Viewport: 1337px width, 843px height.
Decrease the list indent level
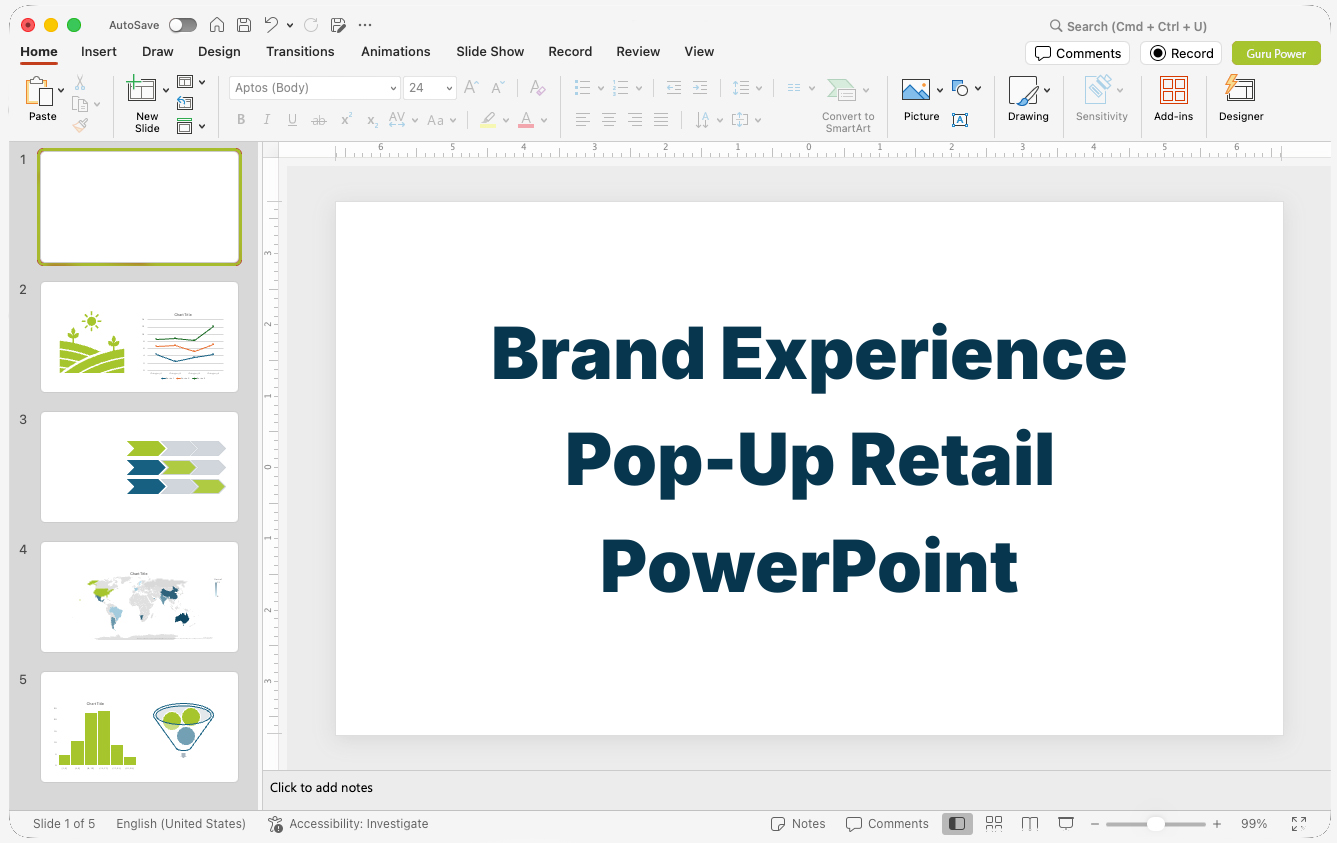674,88
